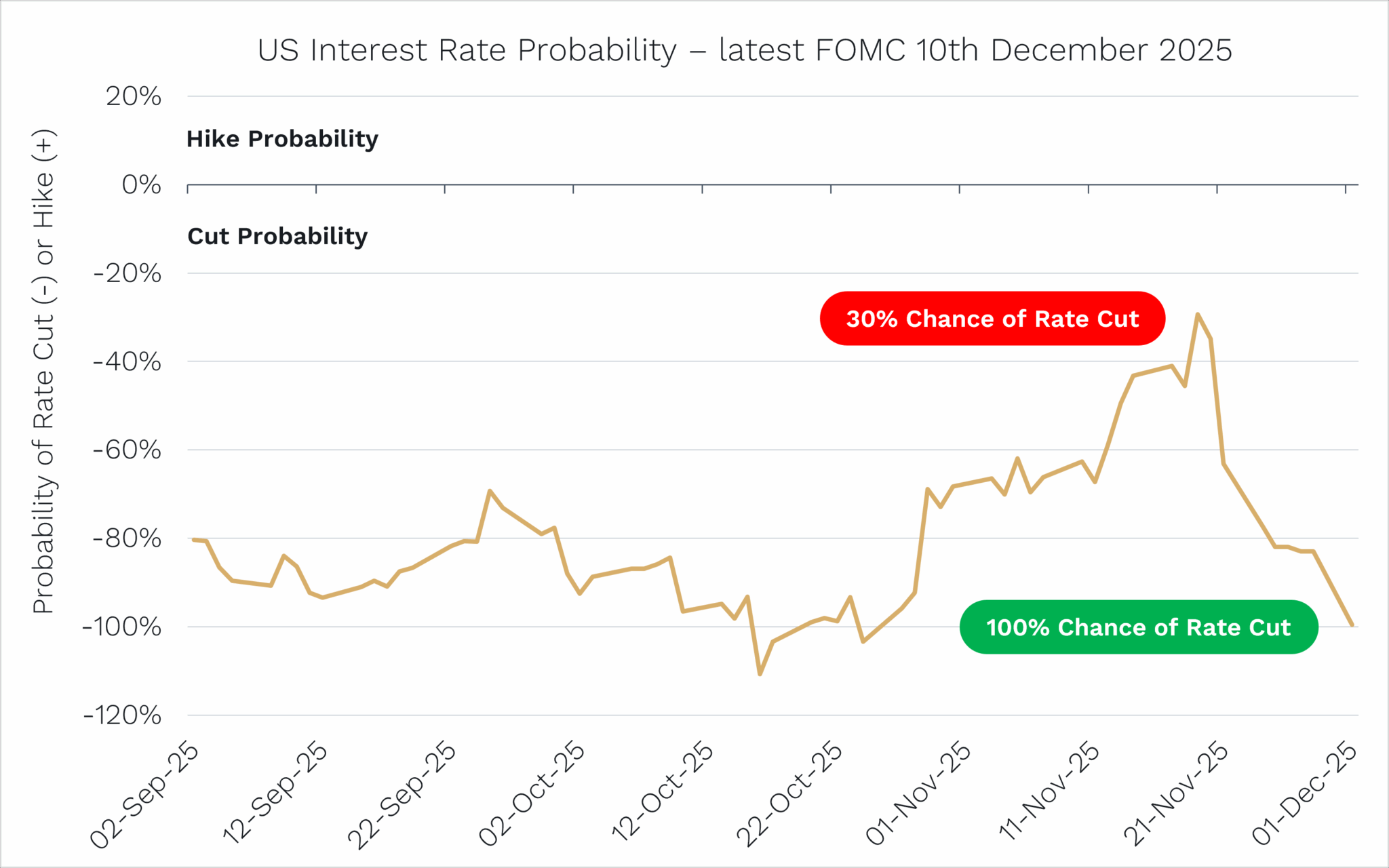Click the green 100% Chance of Rate Cut label
This screenshot has width=1389, height=868.
click(x=1139, y=627)
